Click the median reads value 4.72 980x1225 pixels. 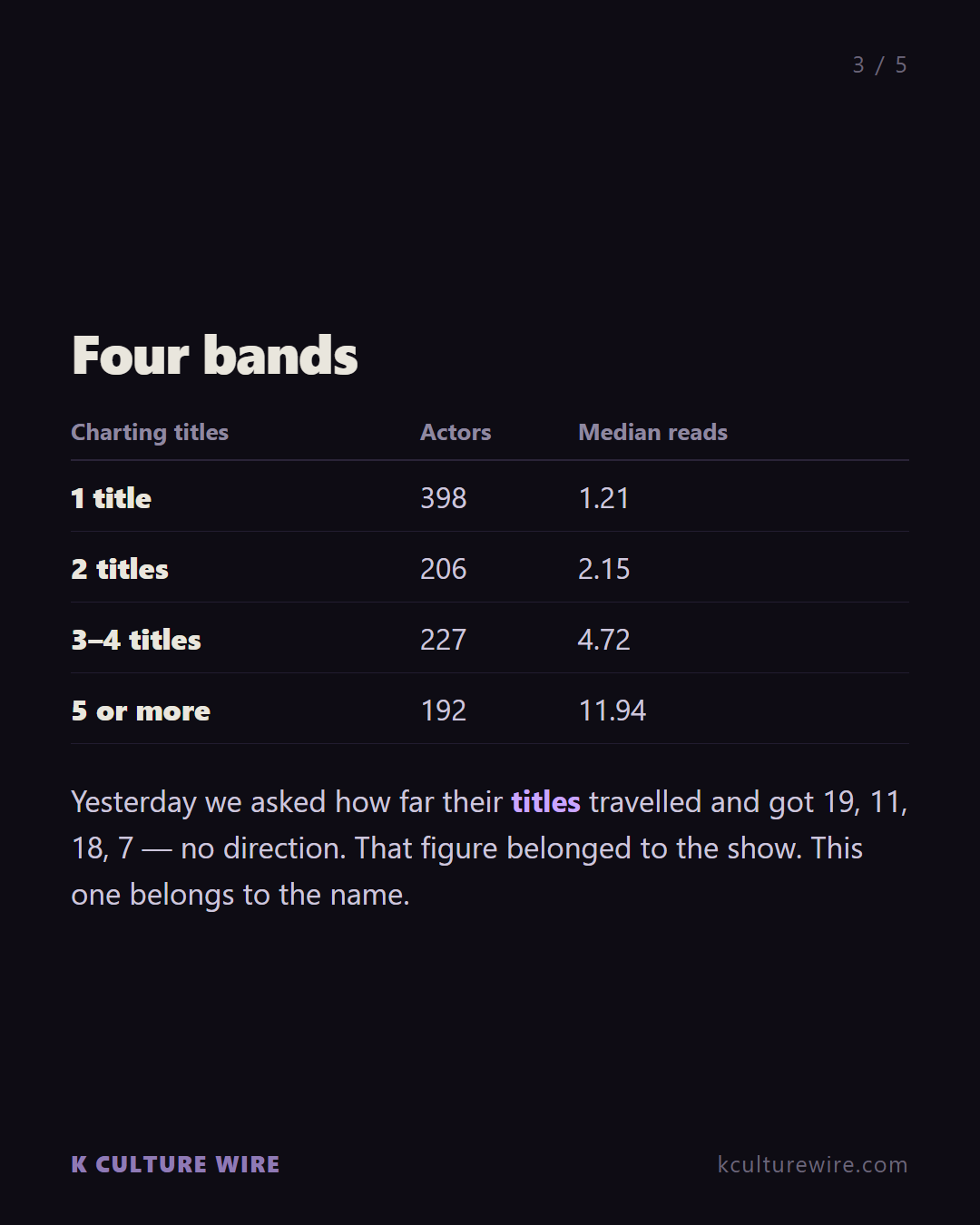(x=603, y=640)
